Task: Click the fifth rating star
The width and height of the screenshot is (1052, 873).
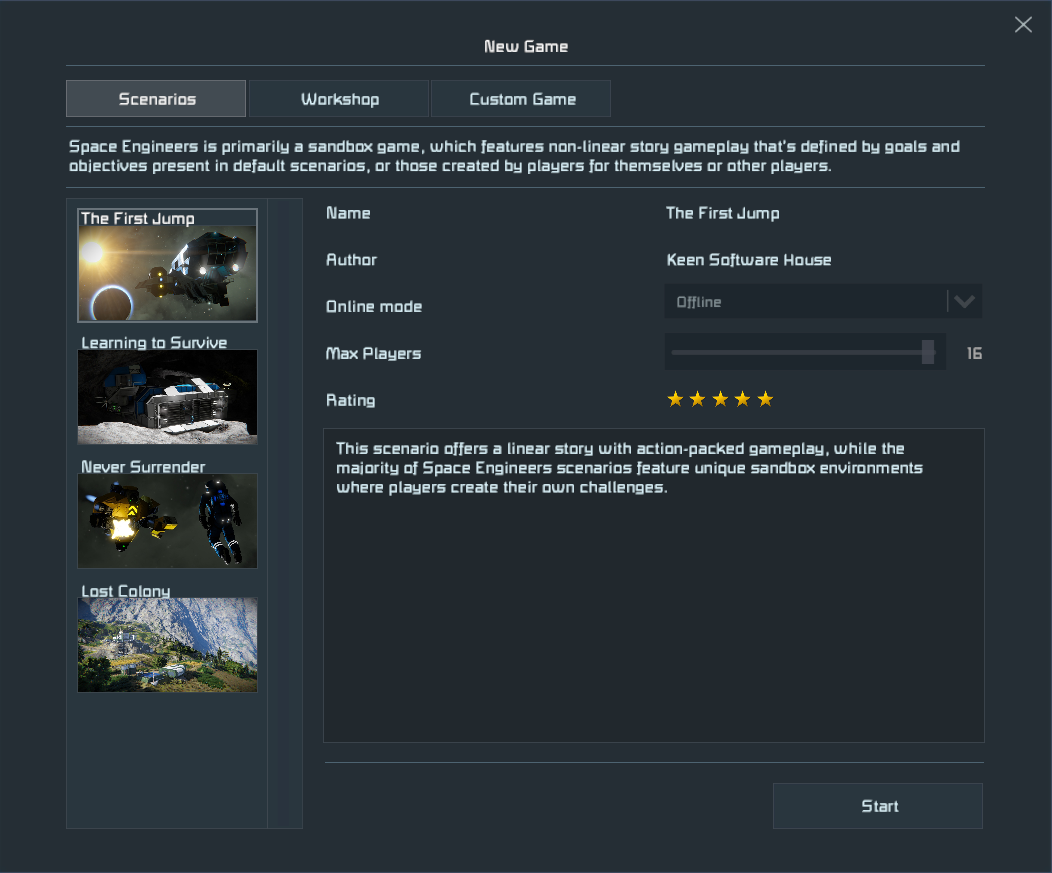Action: coord(765,399)
